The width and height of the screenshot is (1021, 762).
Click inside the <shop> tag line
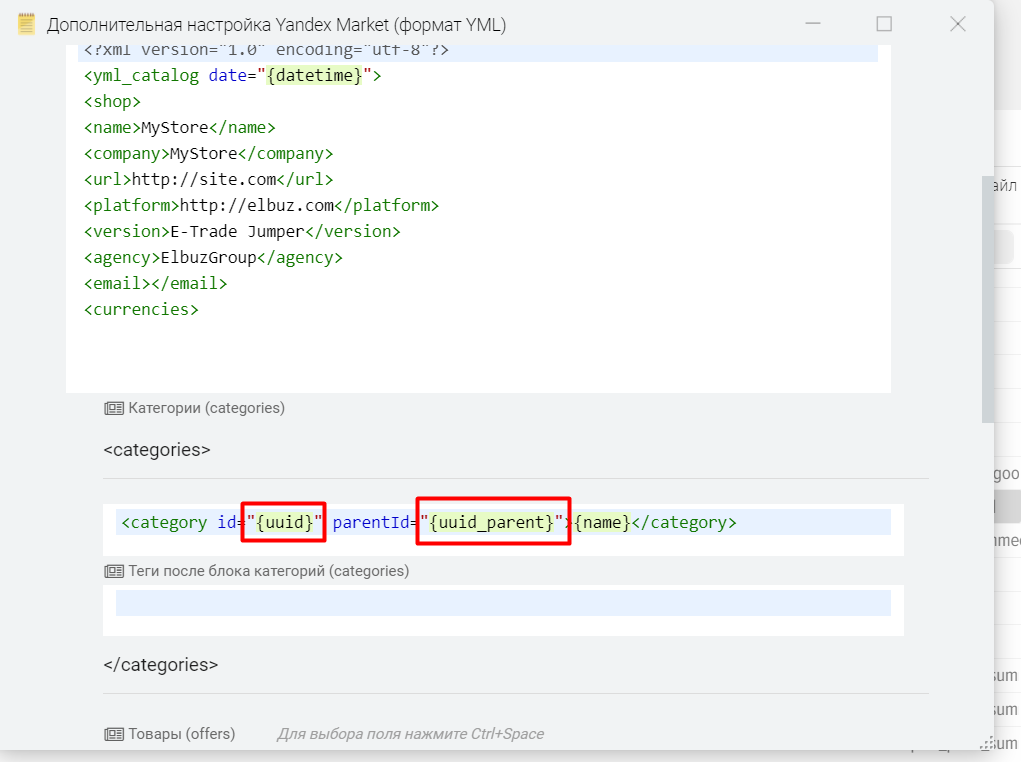112,102
